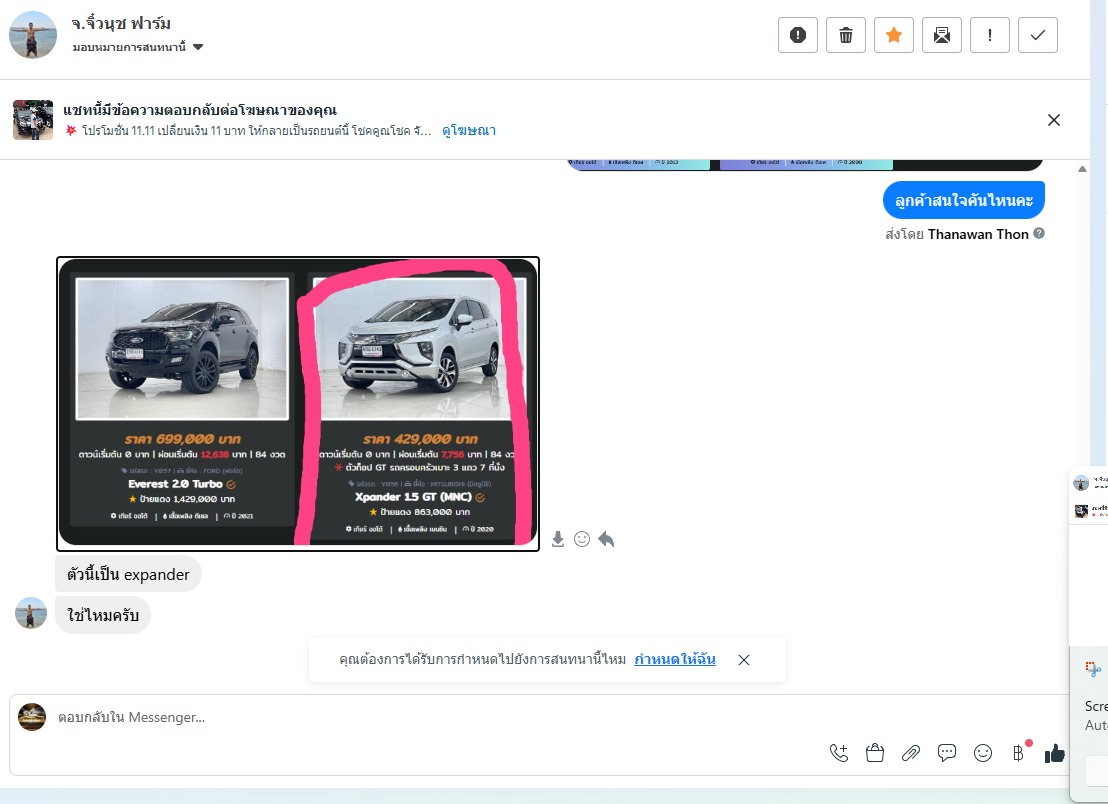Screen dimensions: 1108x804
Task: Click the ลูกค้าสนใจคันไหนคะ message bubble
Action: 964,201
